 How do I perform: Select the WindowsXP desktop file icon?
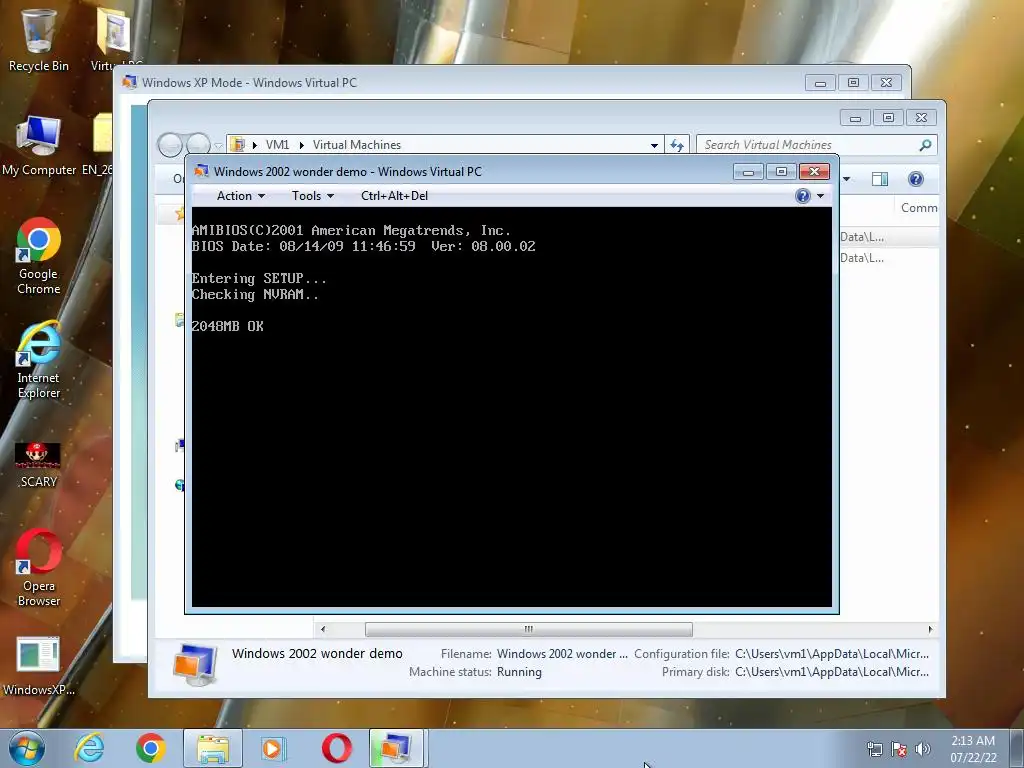[38, 666]
